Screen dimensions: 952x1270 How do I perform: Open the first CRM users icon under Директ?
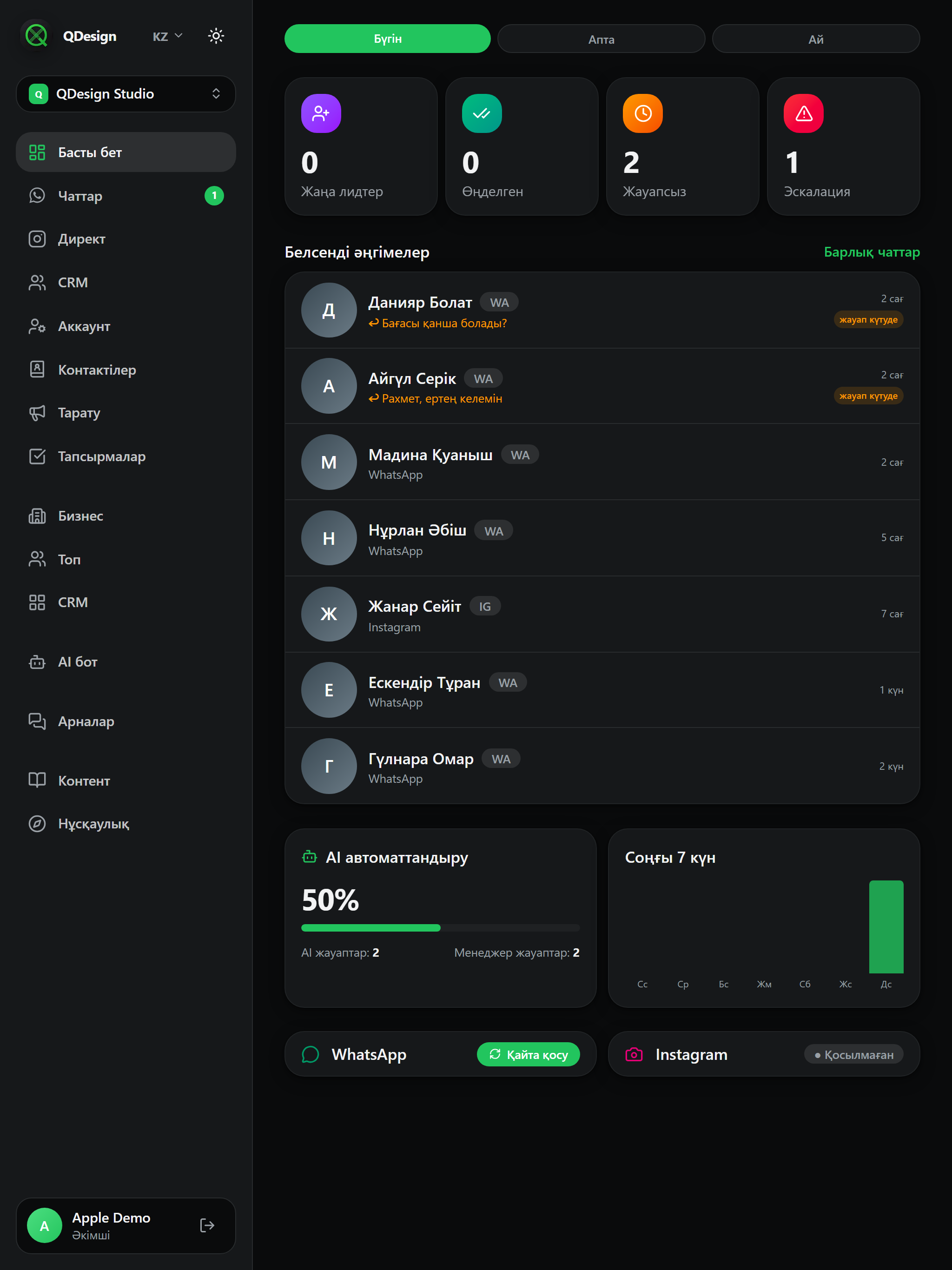click(37, 283)
